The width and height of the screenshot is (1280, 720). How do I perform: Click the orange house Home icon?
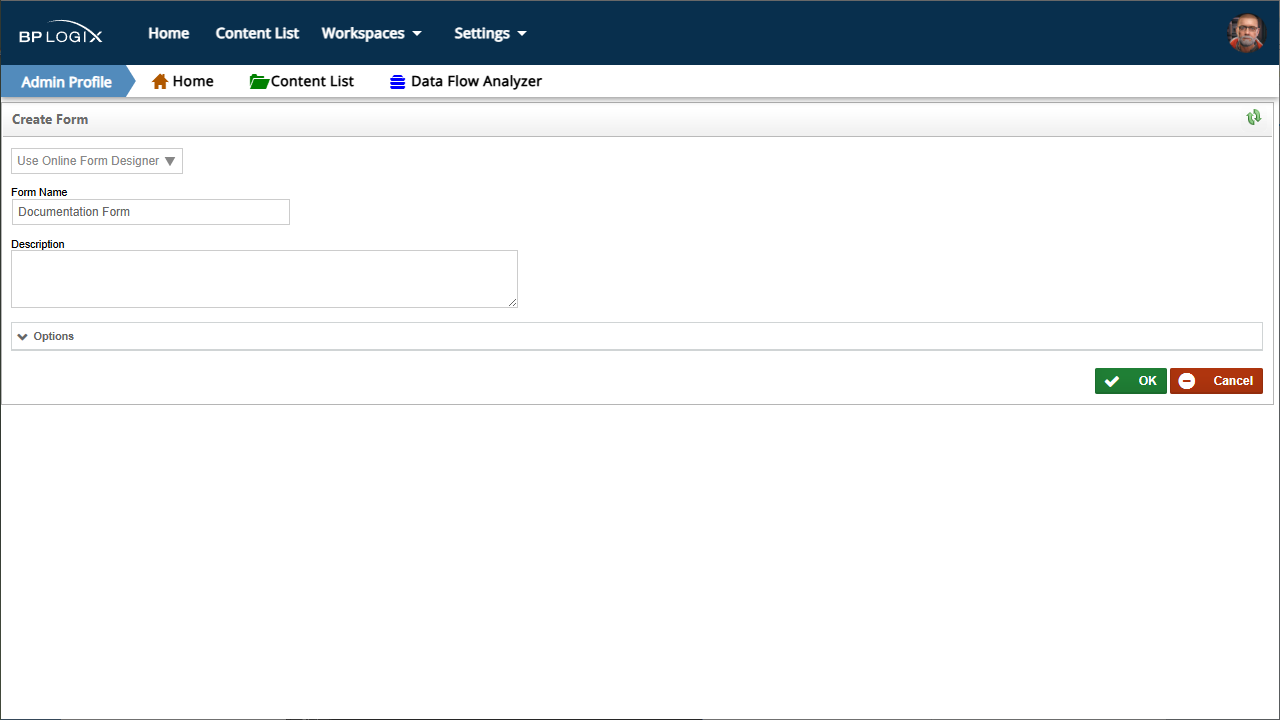[160, 81]
